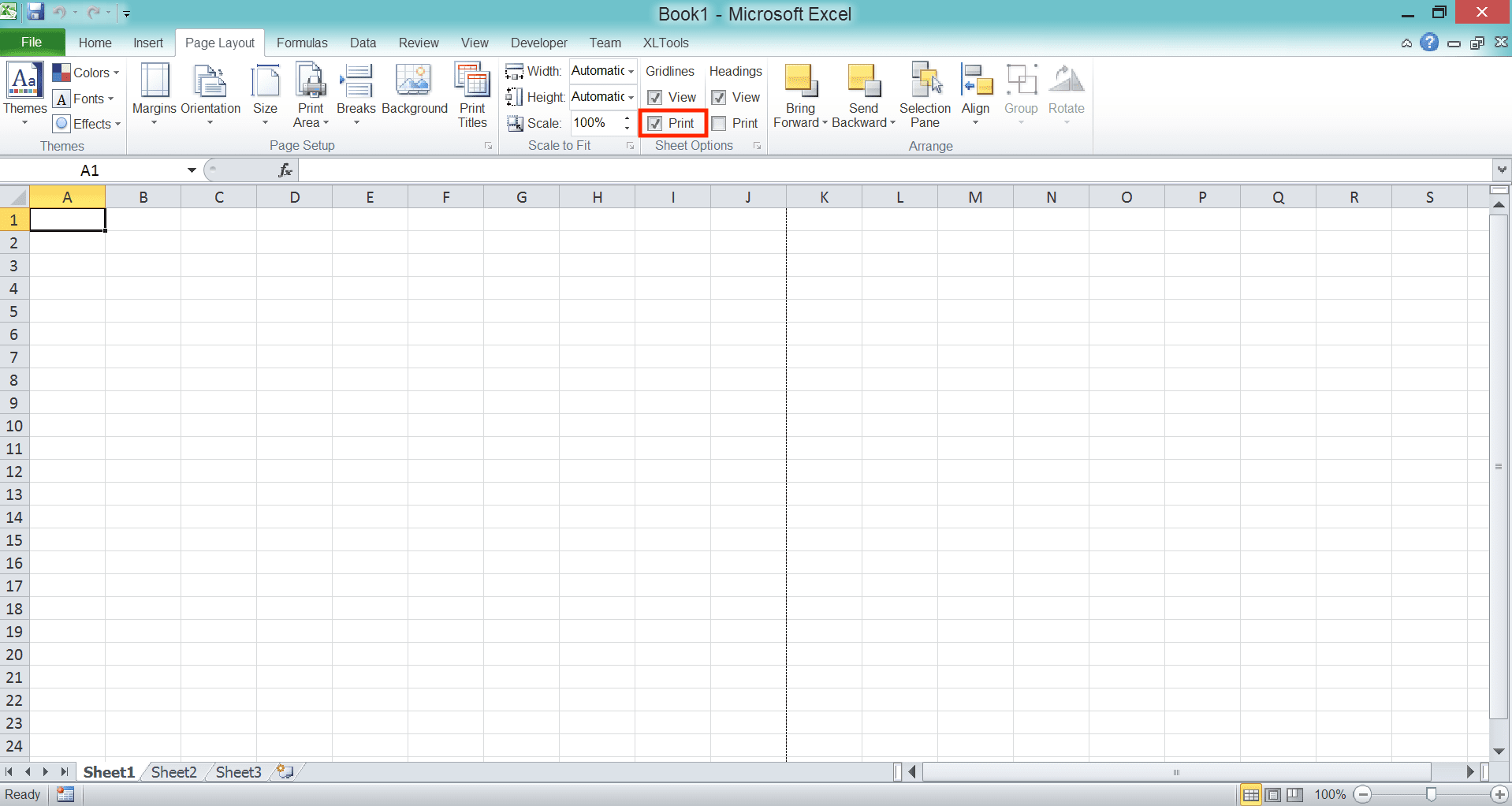1512x806 pixels.
Task: Go to first sheet navigation arrow
Action: (x=9, y=772)
